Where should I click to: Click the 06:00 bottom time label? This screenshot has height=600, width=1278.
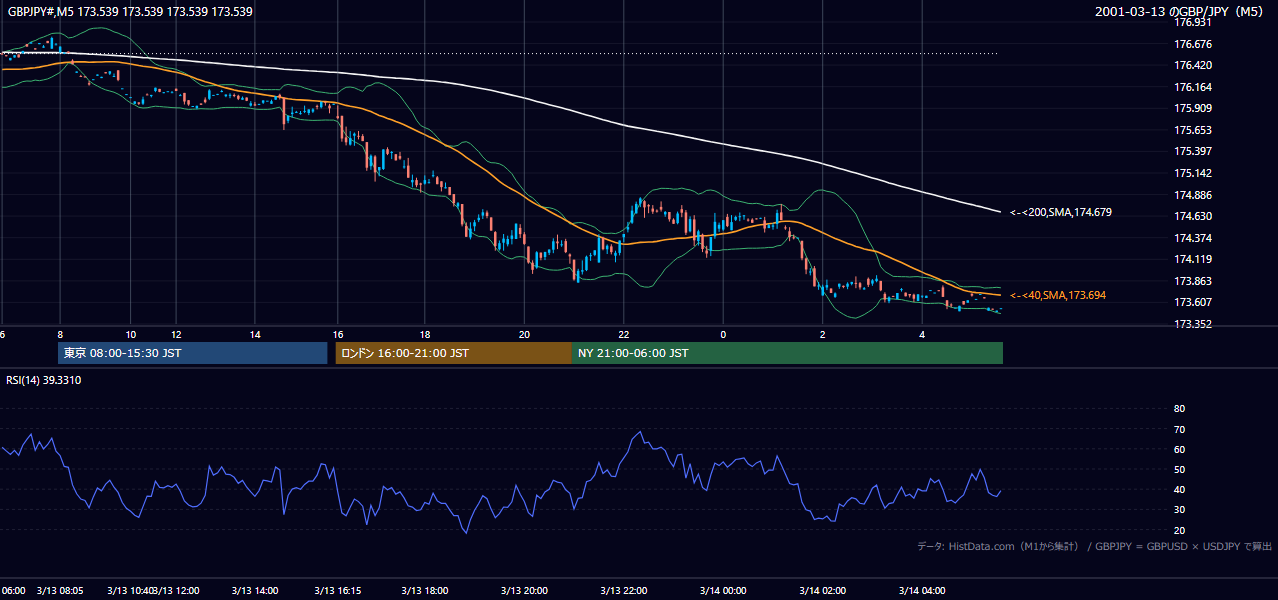click(13, 591)
